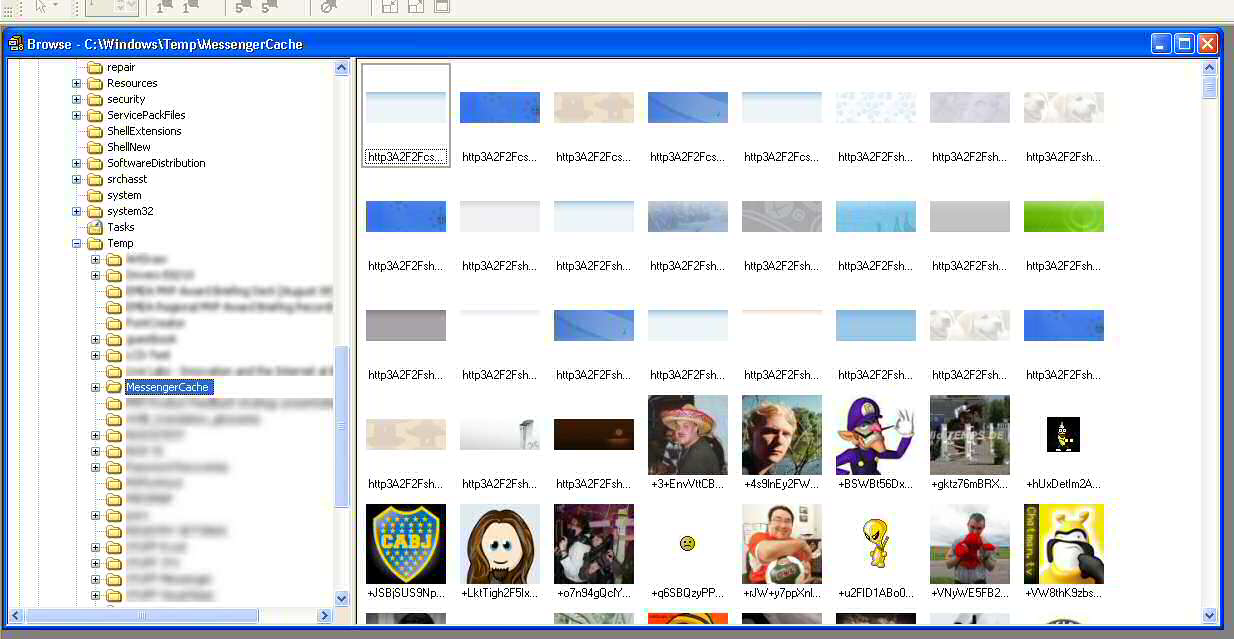Collapse the Temp folder tree node

pyautogui.click(x=77, y=243)
